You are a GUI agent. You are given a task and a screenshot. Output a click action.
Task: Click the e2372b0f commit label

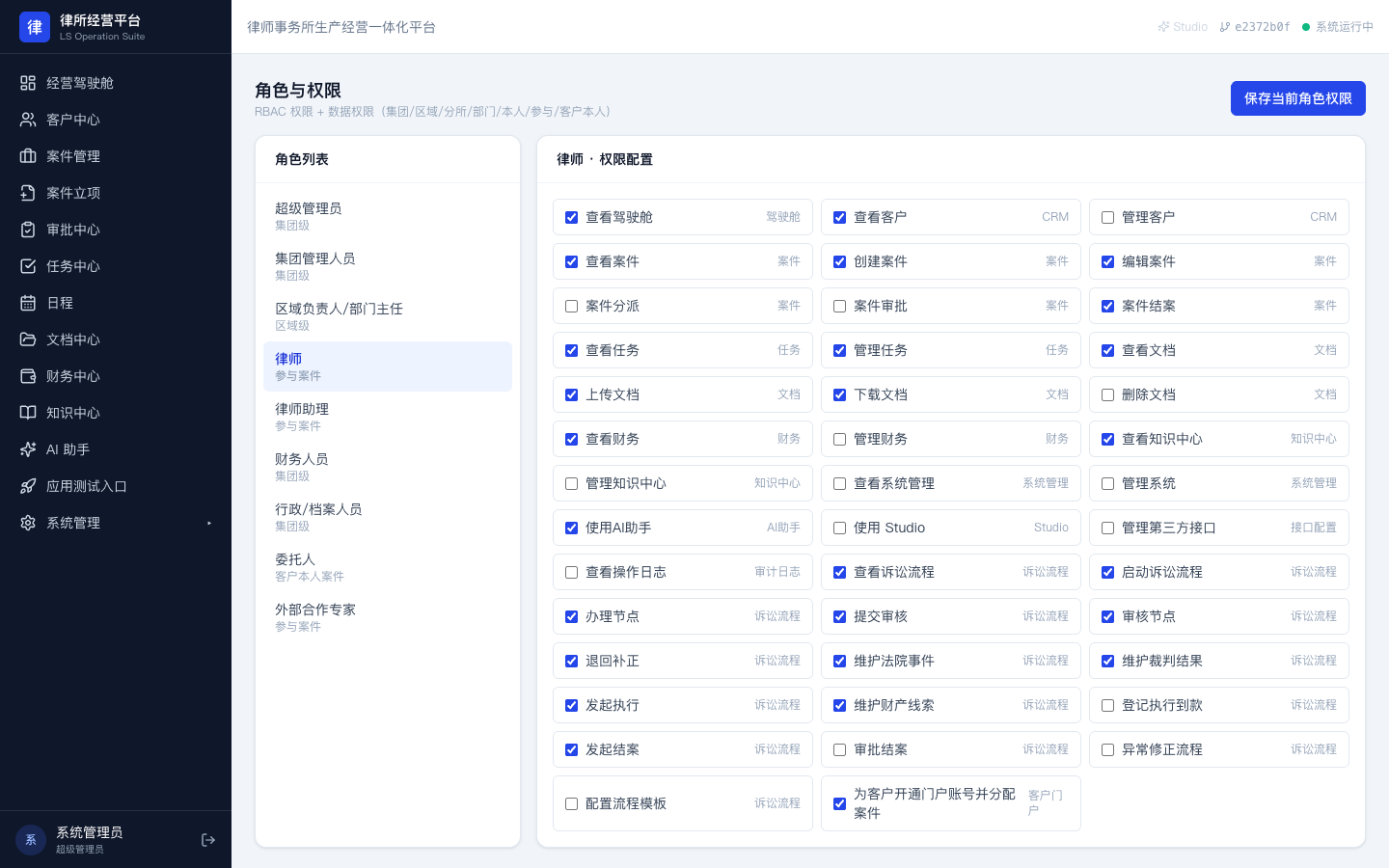[x=1255, y=27]
